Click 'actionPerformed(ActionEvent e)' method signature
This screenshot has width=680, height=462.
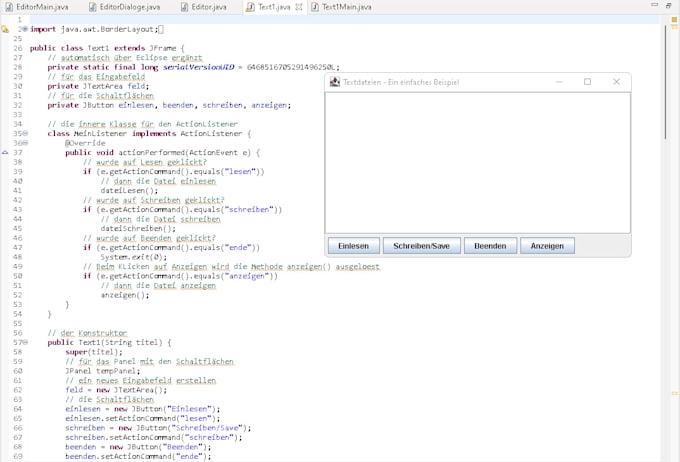pos(185,153)
